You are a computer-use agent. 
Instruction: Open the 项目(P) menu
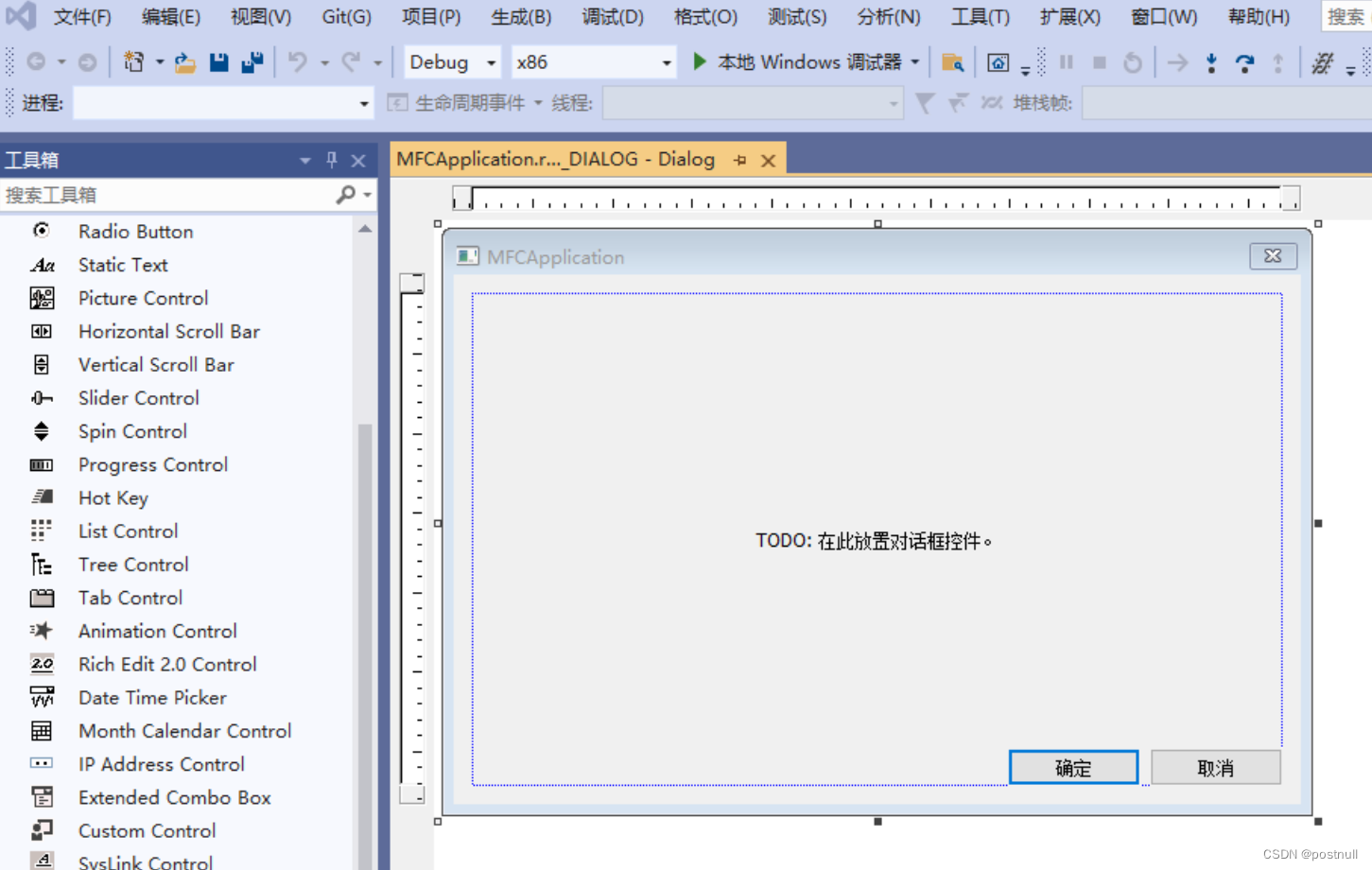coord(431,17)
